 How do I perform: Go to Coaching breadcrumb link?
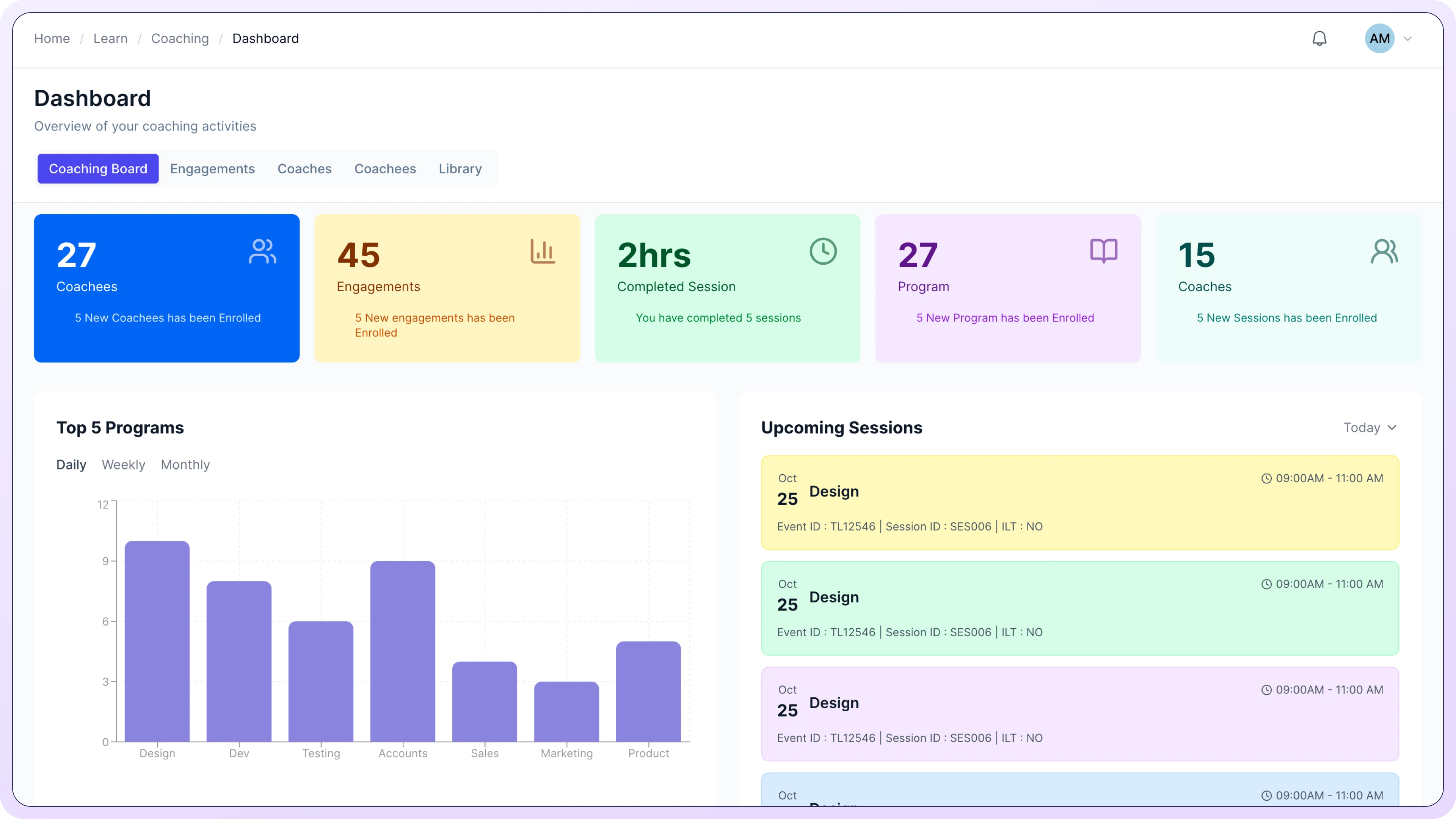pyautogui.click(x=180, y=38)
